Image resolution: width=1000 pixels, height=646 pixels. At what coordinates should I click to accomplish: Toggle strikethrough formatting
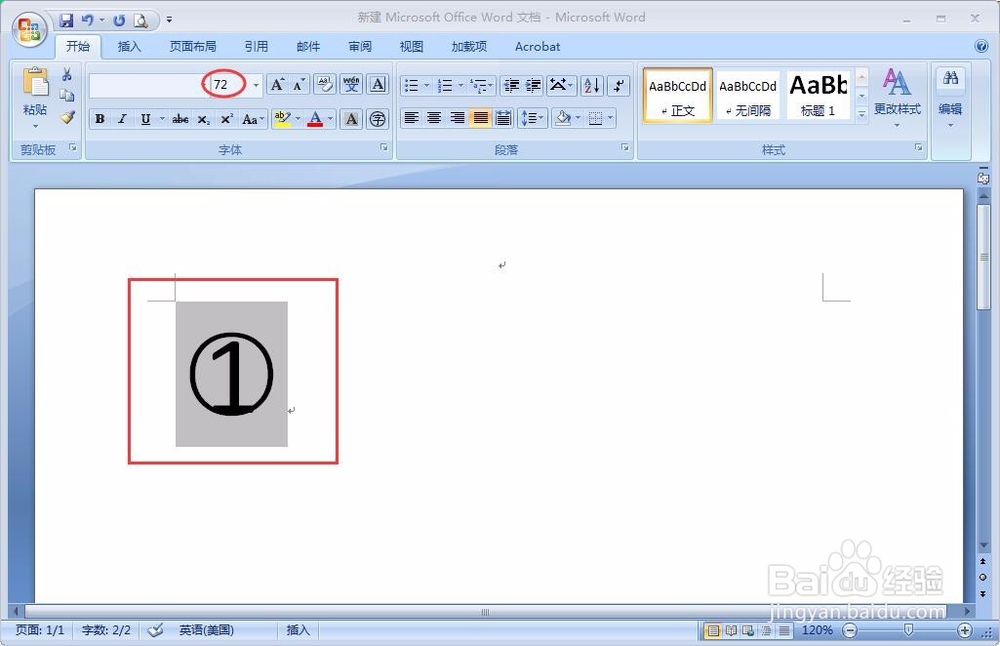tap(181, 118)
